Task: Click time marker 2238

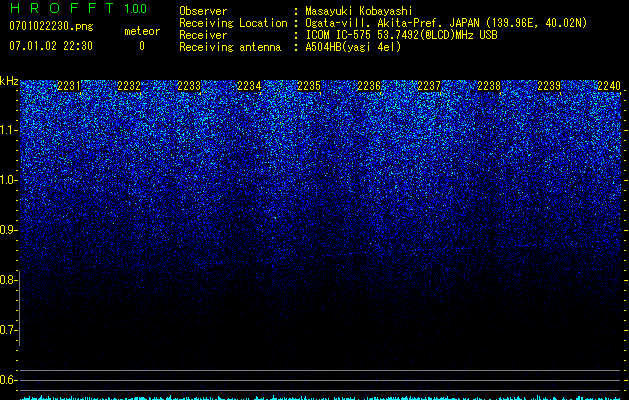Action: click(489, 86)
